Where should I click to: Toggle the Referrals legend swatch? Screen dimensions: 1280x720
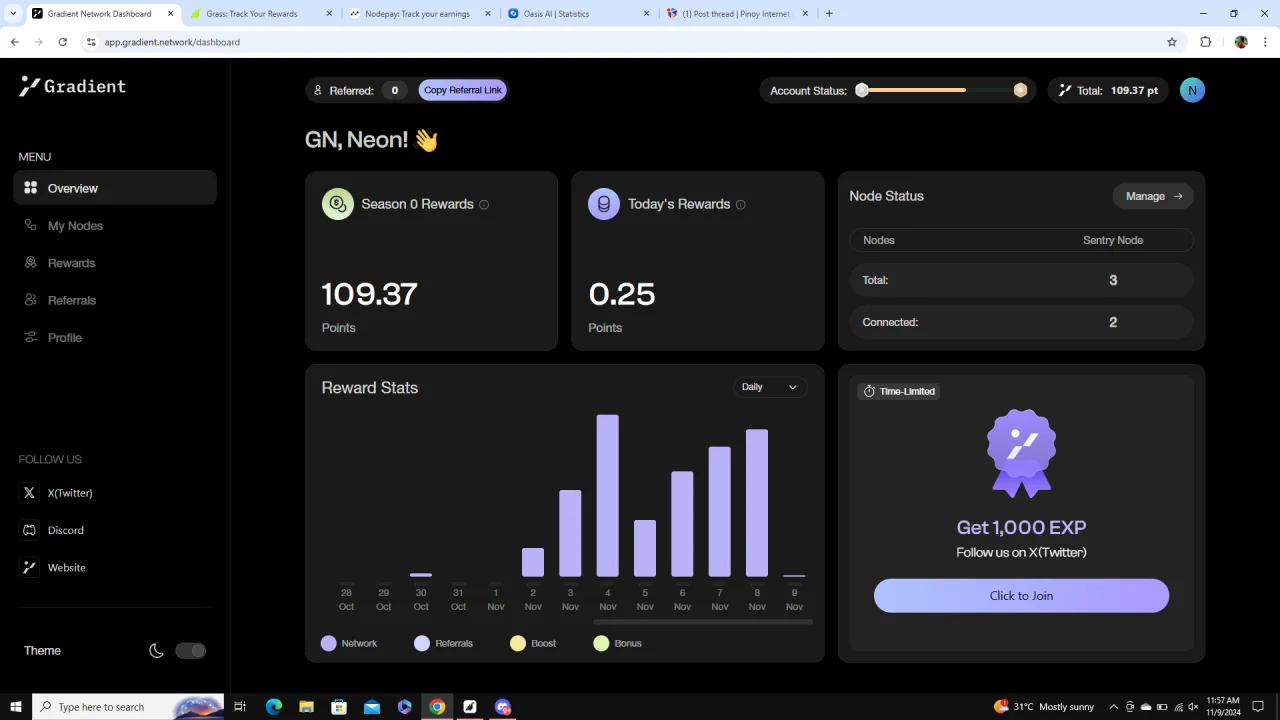pyautogui.click(x=422, y=643)
